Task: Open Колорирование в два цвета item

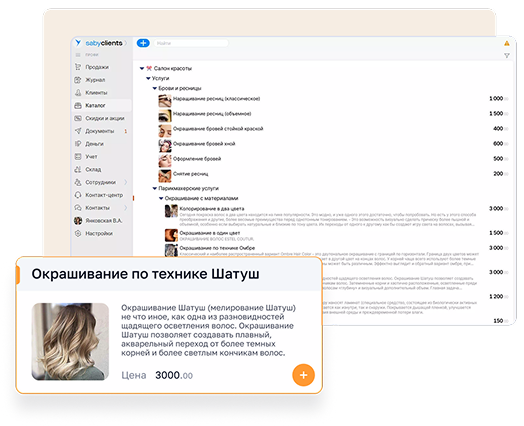Action: [x=212, y=208]
